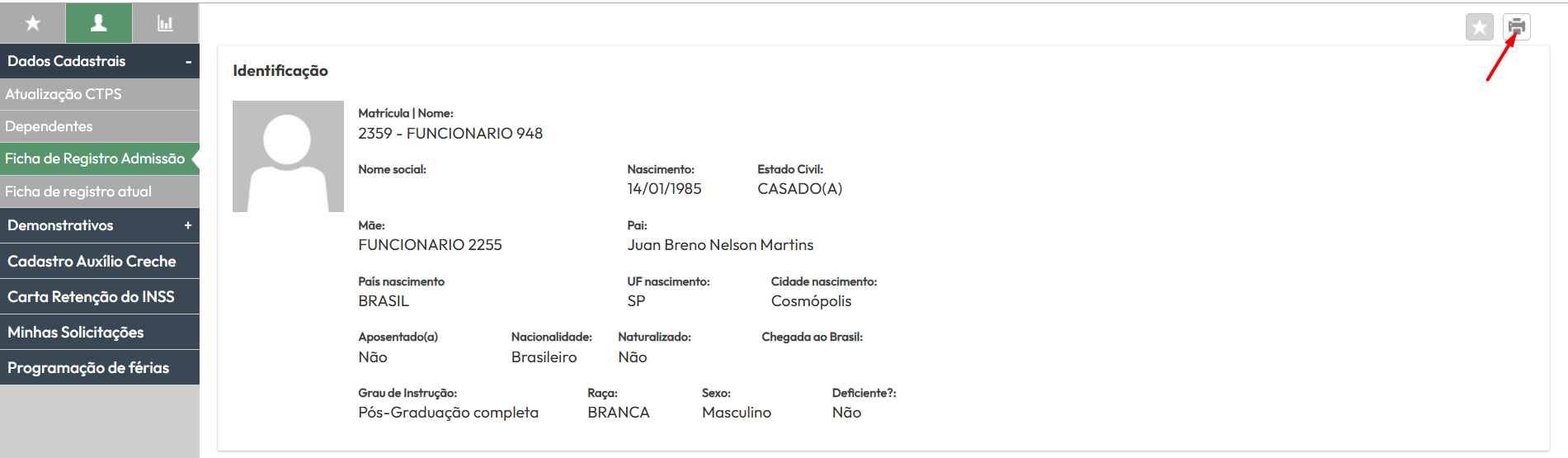This screenshot has height=458, width=1568.
Task: Click the Identificação panel heading
Action: coord(280,71)
